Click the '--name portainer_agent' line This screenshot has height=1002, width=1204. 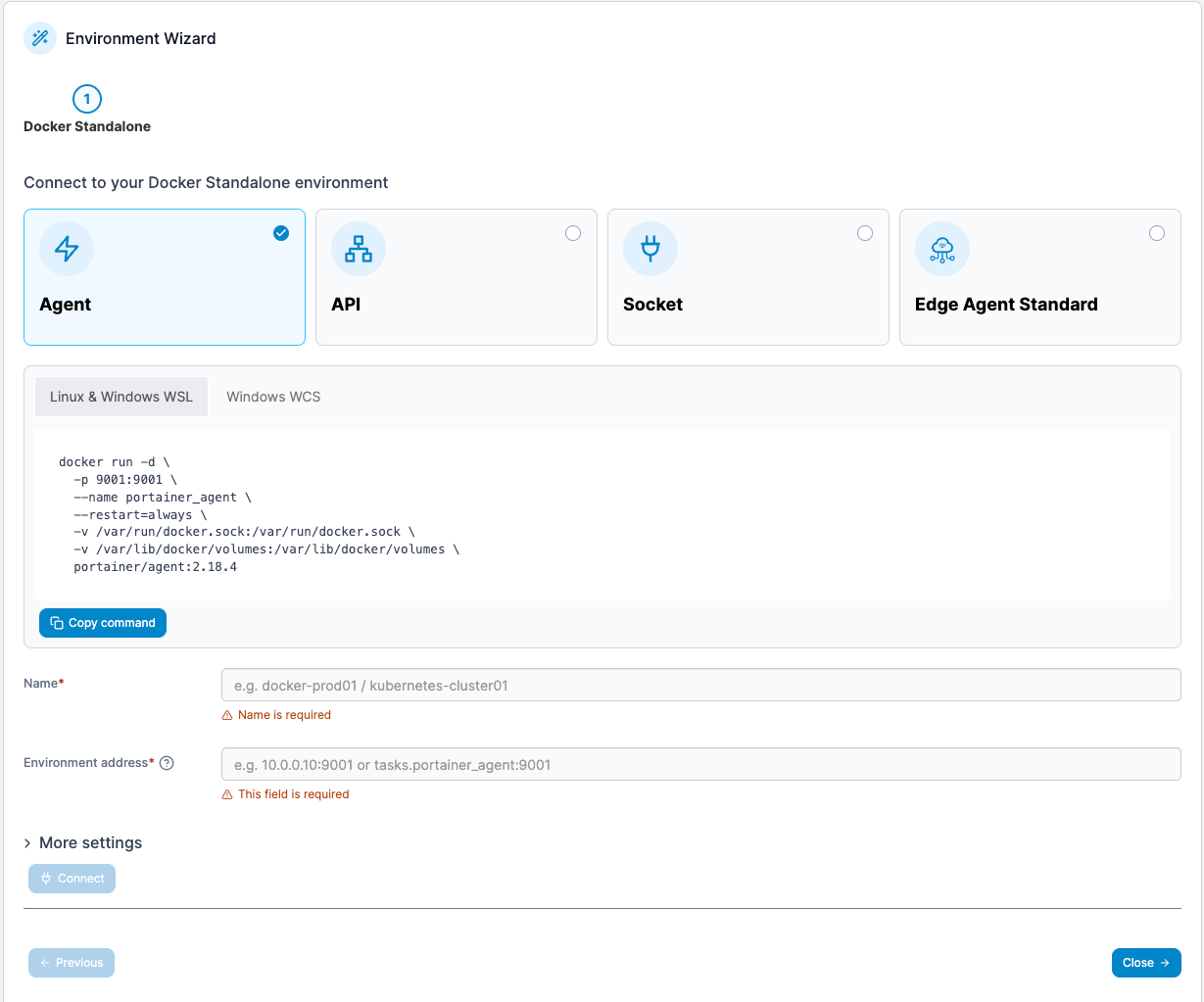click(163, 498)
